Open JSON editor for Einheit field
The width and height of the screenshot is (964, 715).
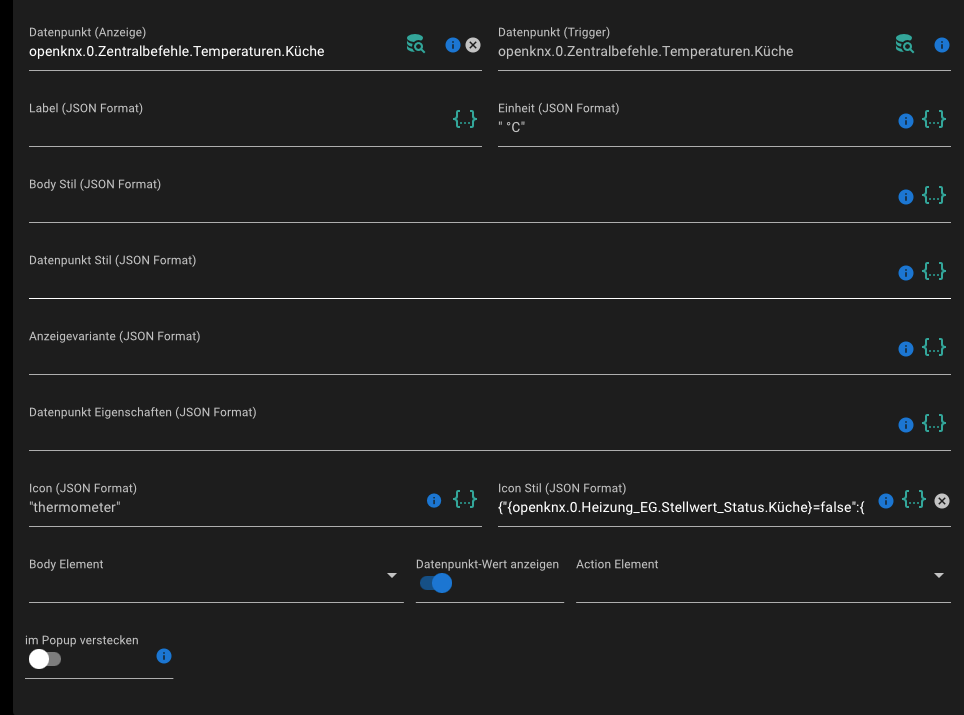point(934,120)
